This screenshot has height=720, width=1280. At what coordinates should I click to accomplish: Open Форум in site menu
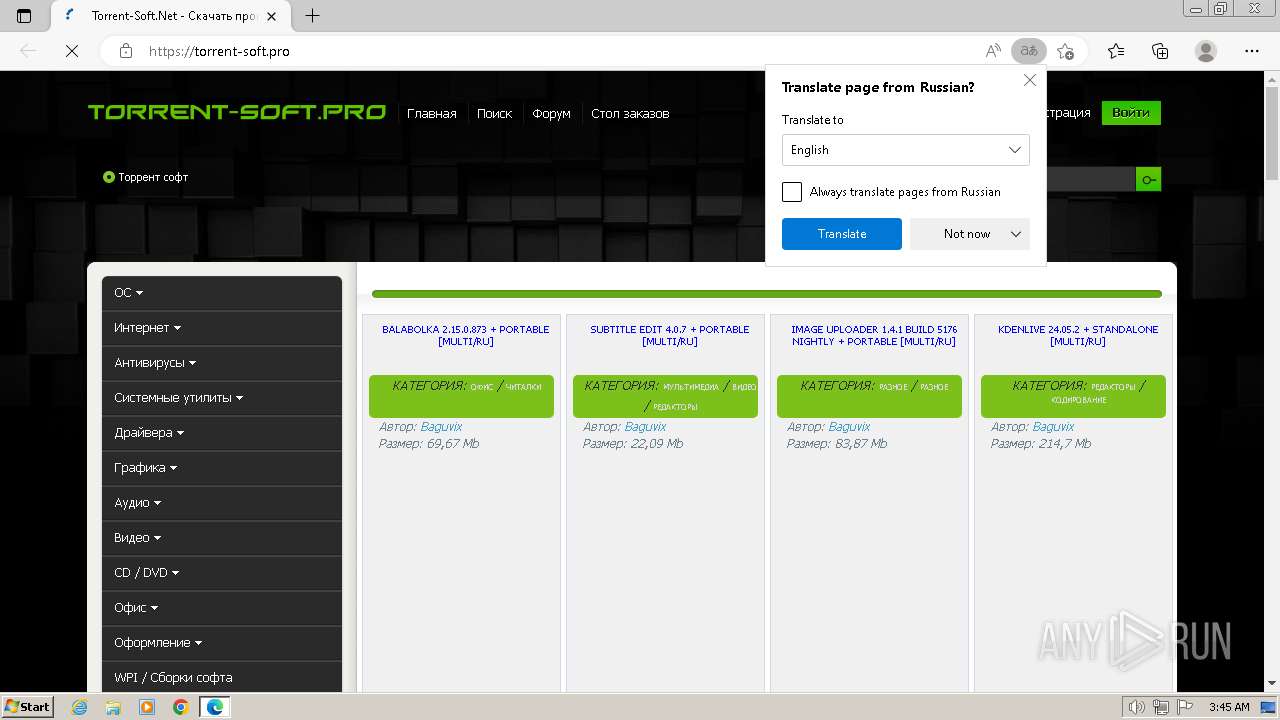click(551, 114)
